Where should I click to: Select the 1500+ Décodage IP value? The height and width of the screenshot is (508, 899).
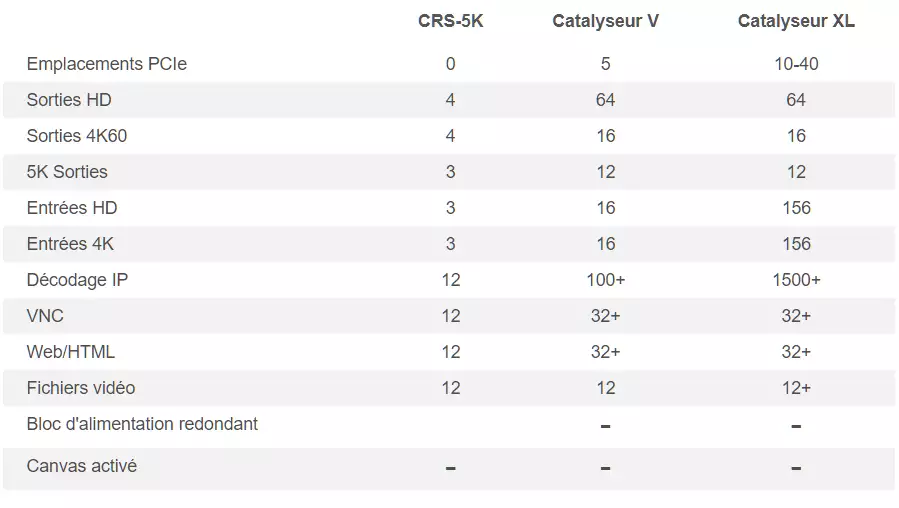click(796, 280)
